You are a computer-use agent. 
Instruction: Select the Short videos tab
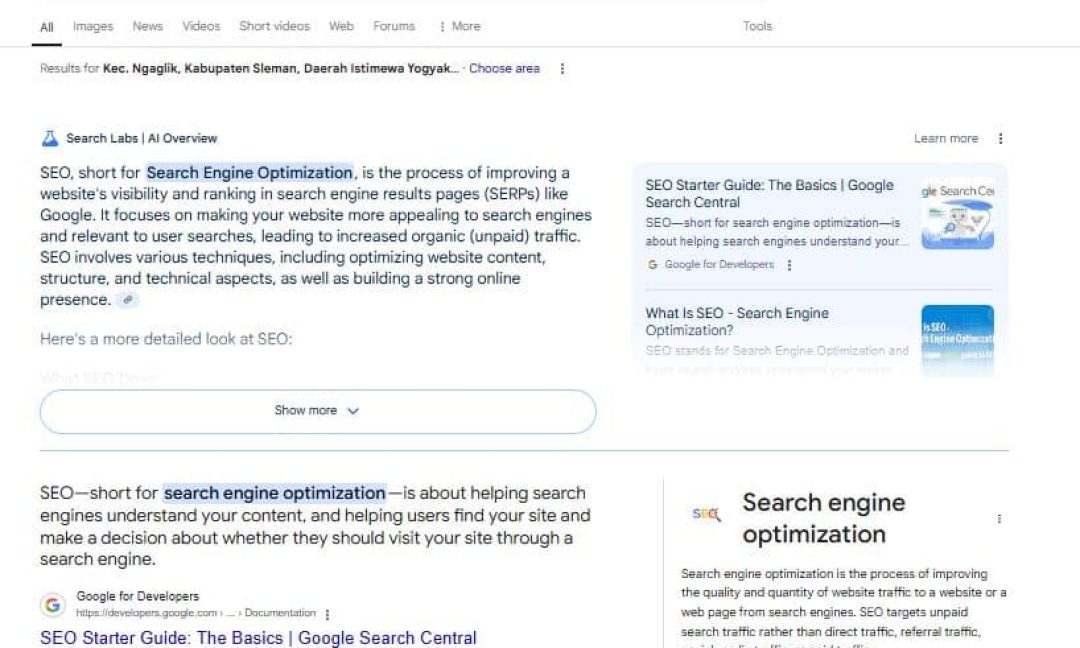click(x=274, y=26)
